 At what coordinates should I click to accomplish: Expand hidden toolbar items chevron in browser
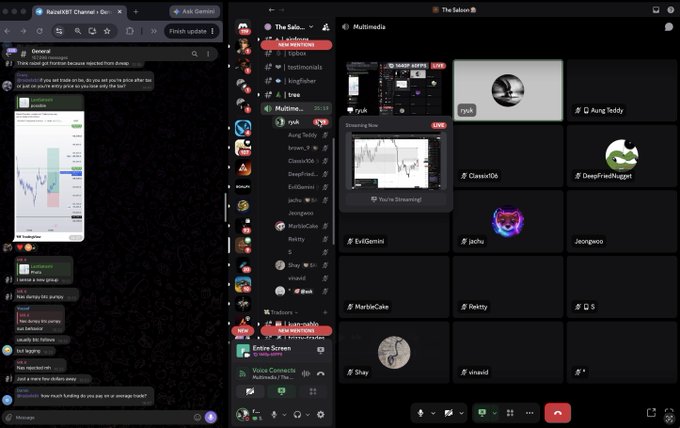pos(154,31)
